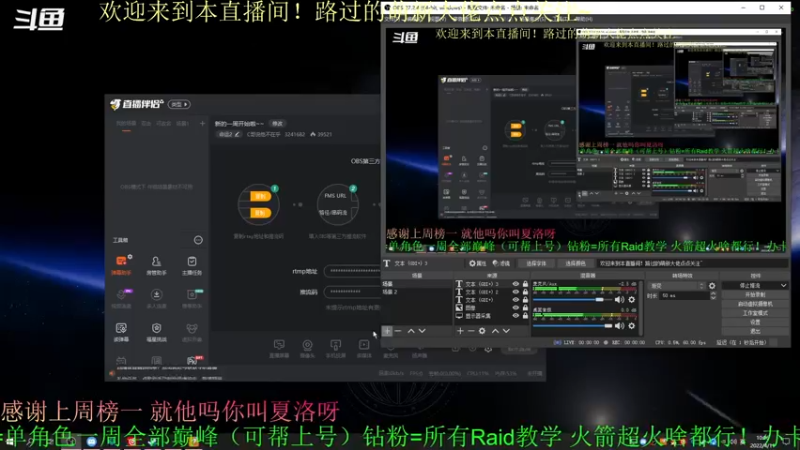The height and width of the screenshot is (450, 800).
Task: Add 摄像头 camera source in Douyu companion
Action: click(307, 349)
